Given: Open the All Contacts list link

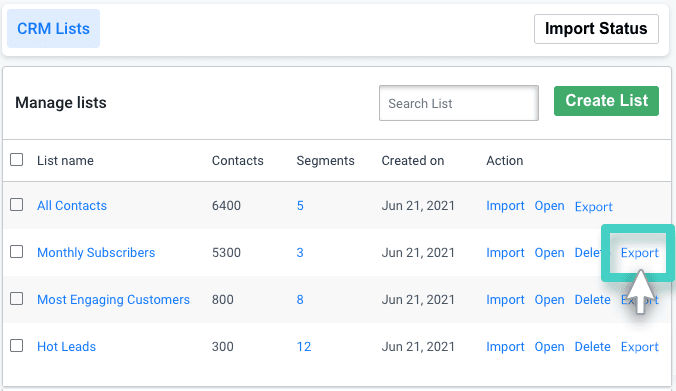Looking at the screenshot, I should (72, 206).
